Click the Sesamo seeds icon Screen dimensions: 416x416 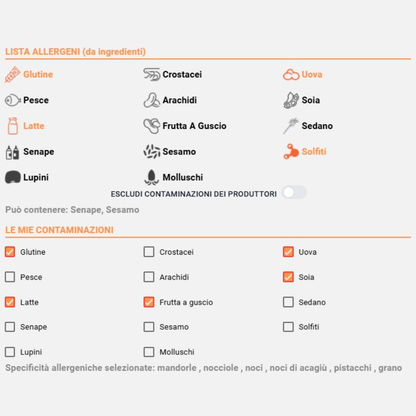152,151
